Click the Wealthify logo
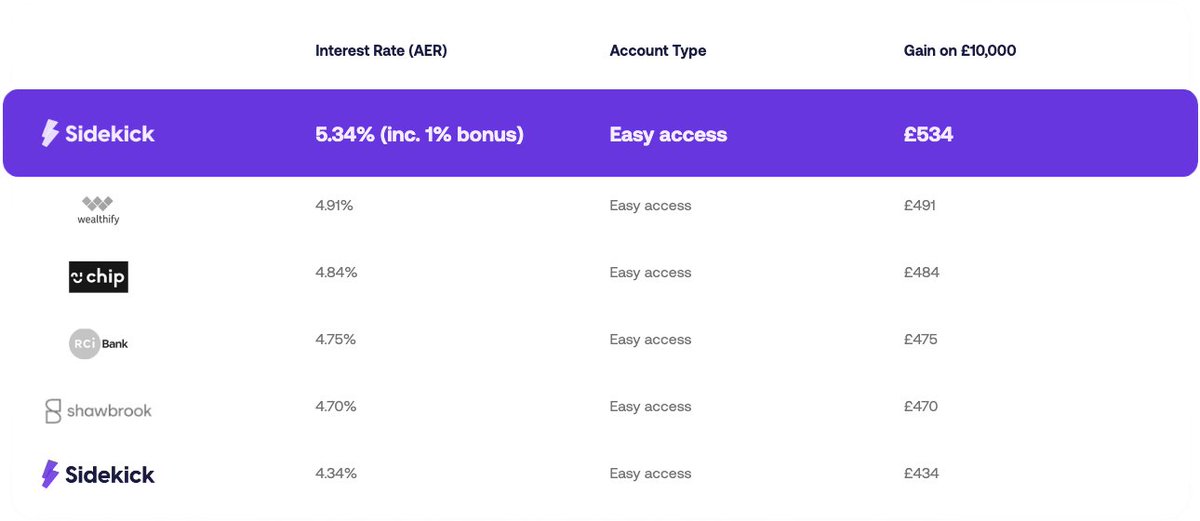Viewport: 1200px width, 521px height. (x=98, y=209)
